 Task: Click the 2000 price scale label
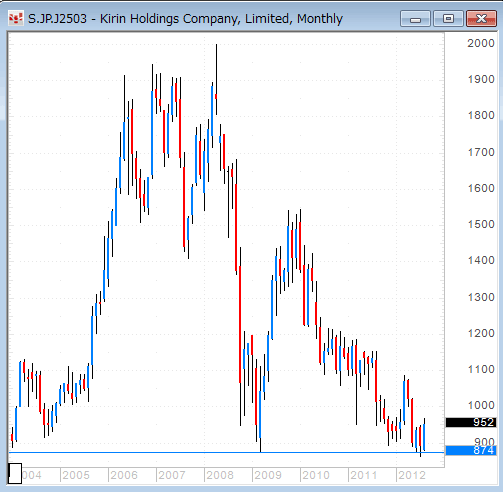[481, 43]
